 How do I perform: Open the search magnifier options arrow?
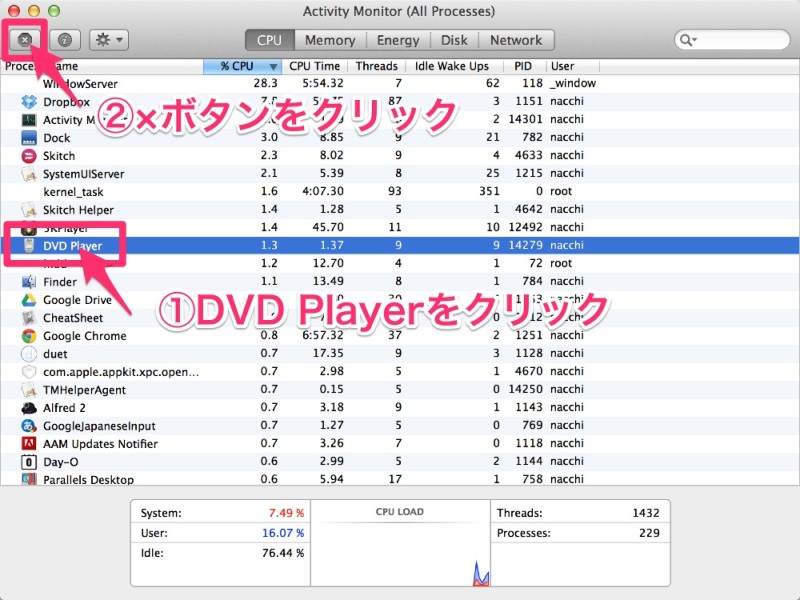pos(688,40)
